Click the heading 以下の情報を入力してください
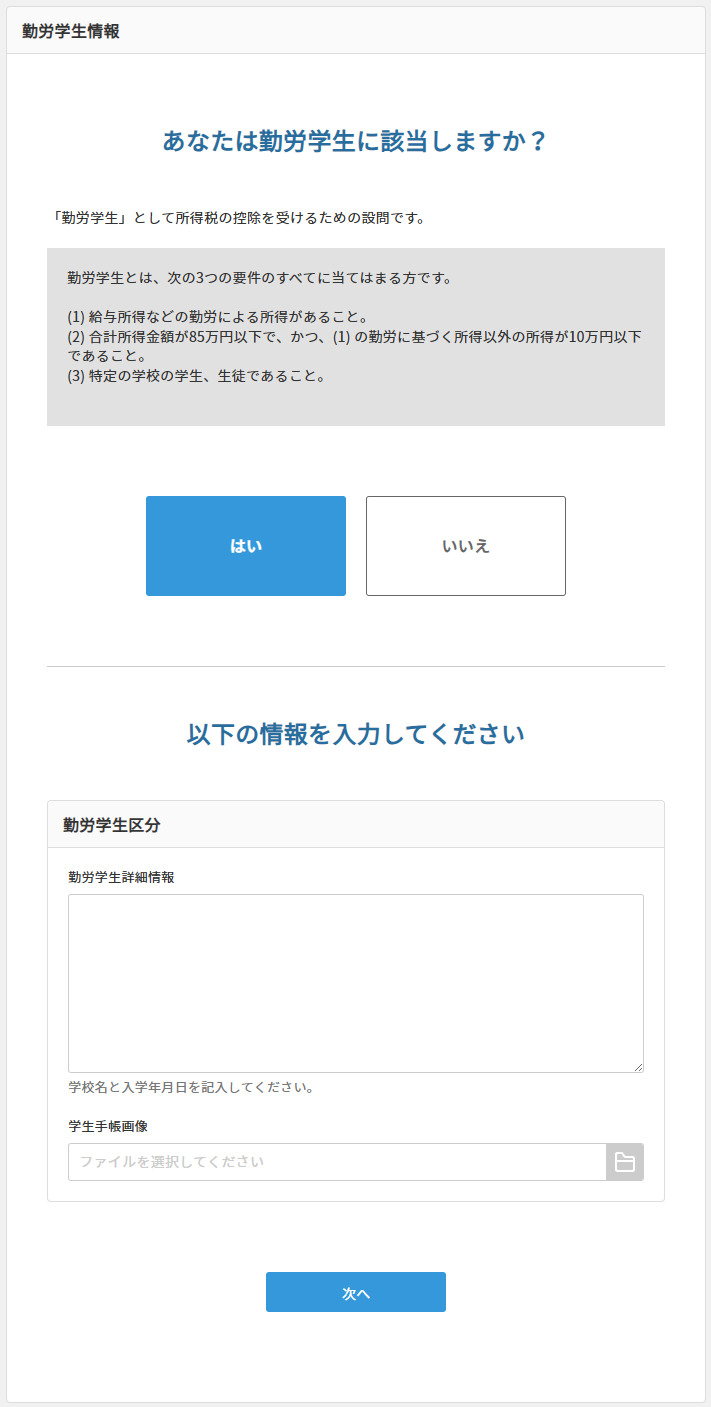The height and width of the screenshot is (1407, 711). 355,731
